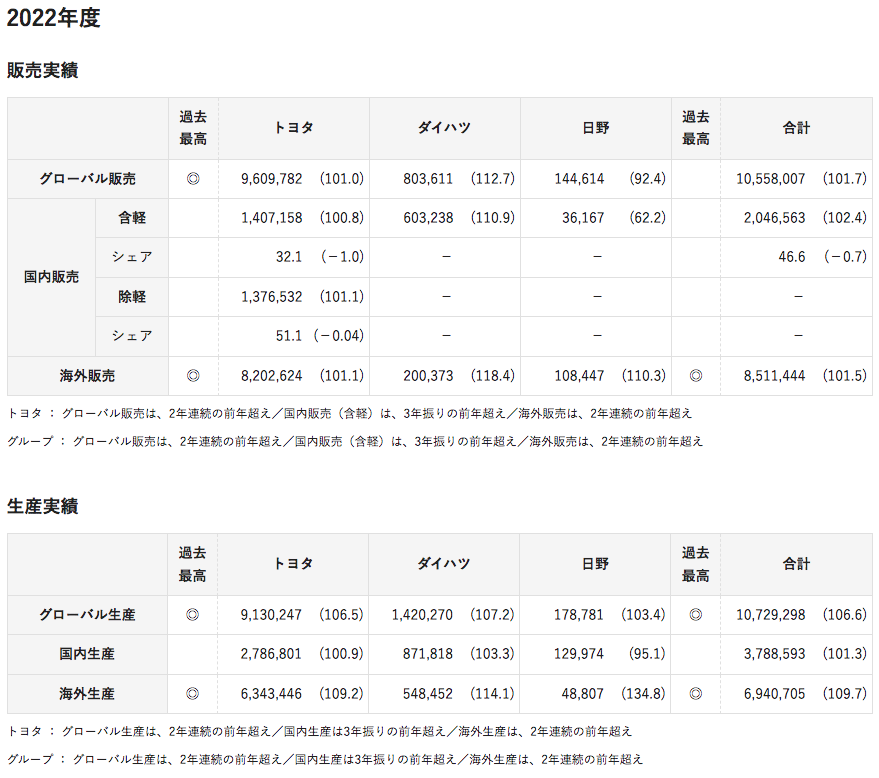The width and height of the screenshot is (879, 778).
Task: Click the ◎ record mark in グローバル販売 row
Action: tap(193, 179)
